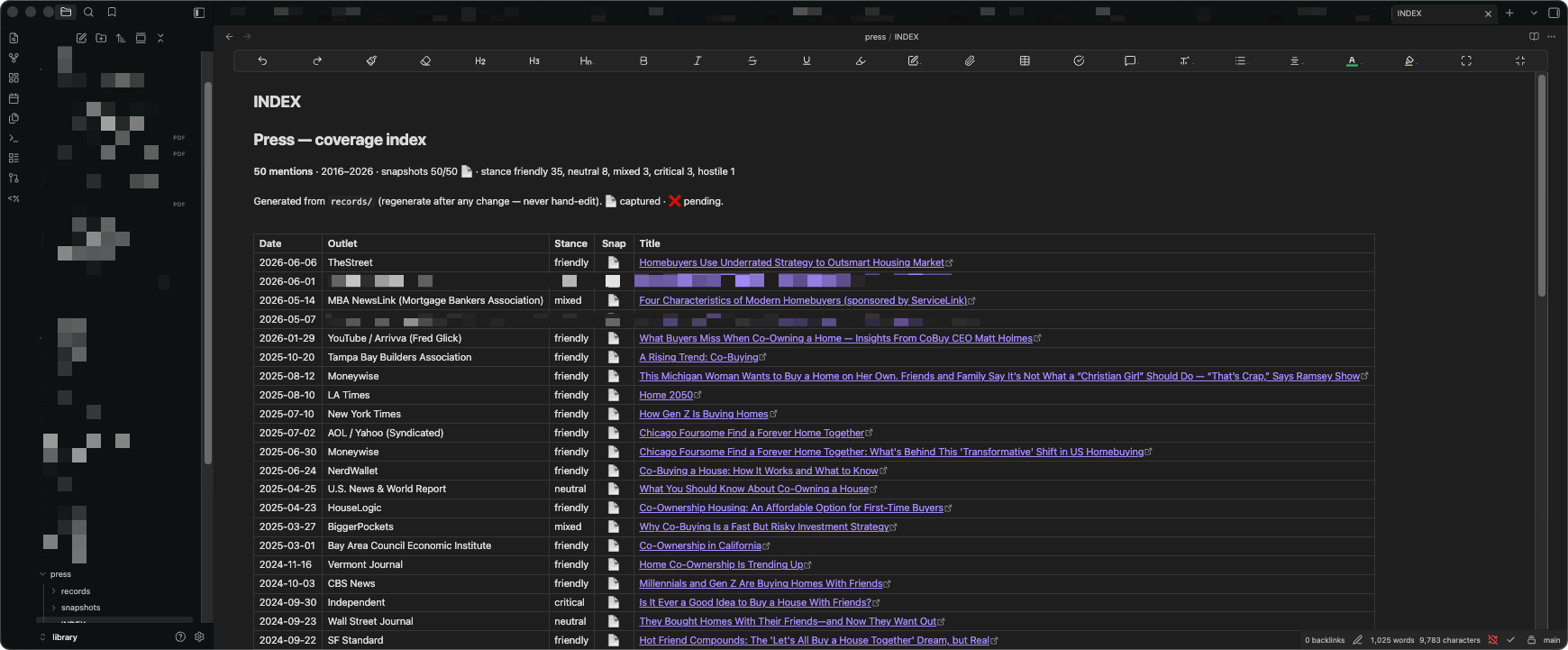Open the library vault switcher

tap(59, 637)
